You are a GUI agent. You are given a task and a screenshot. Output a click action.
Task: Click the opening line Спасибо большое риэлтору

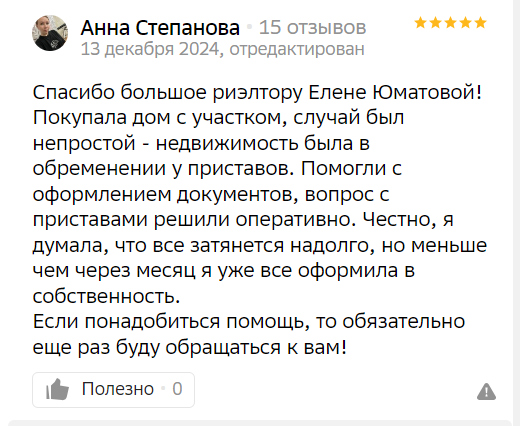tap(168, 92)
